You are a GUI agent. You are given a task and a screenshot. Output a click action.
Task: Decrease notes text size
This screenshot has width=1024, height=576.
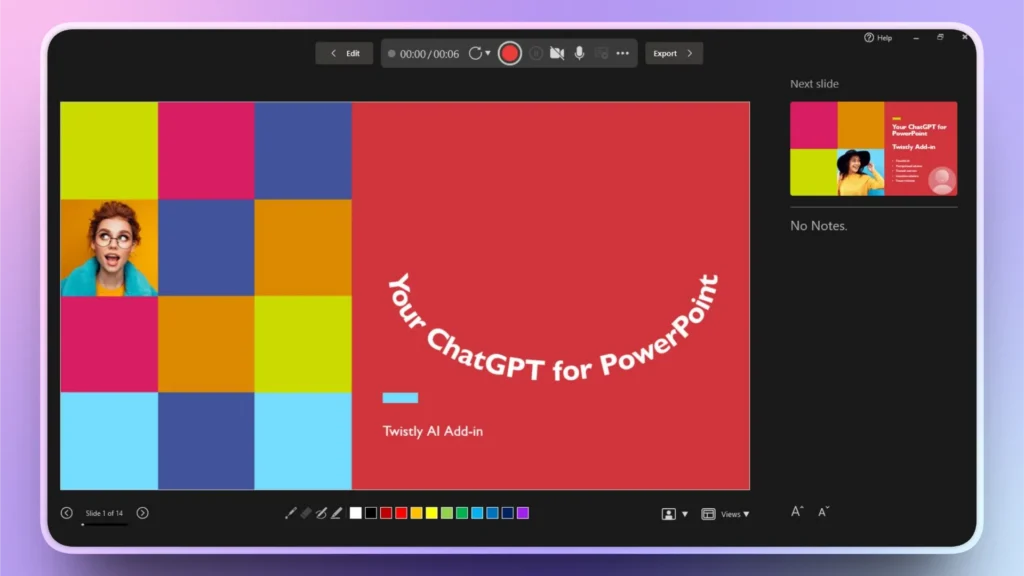823,512
